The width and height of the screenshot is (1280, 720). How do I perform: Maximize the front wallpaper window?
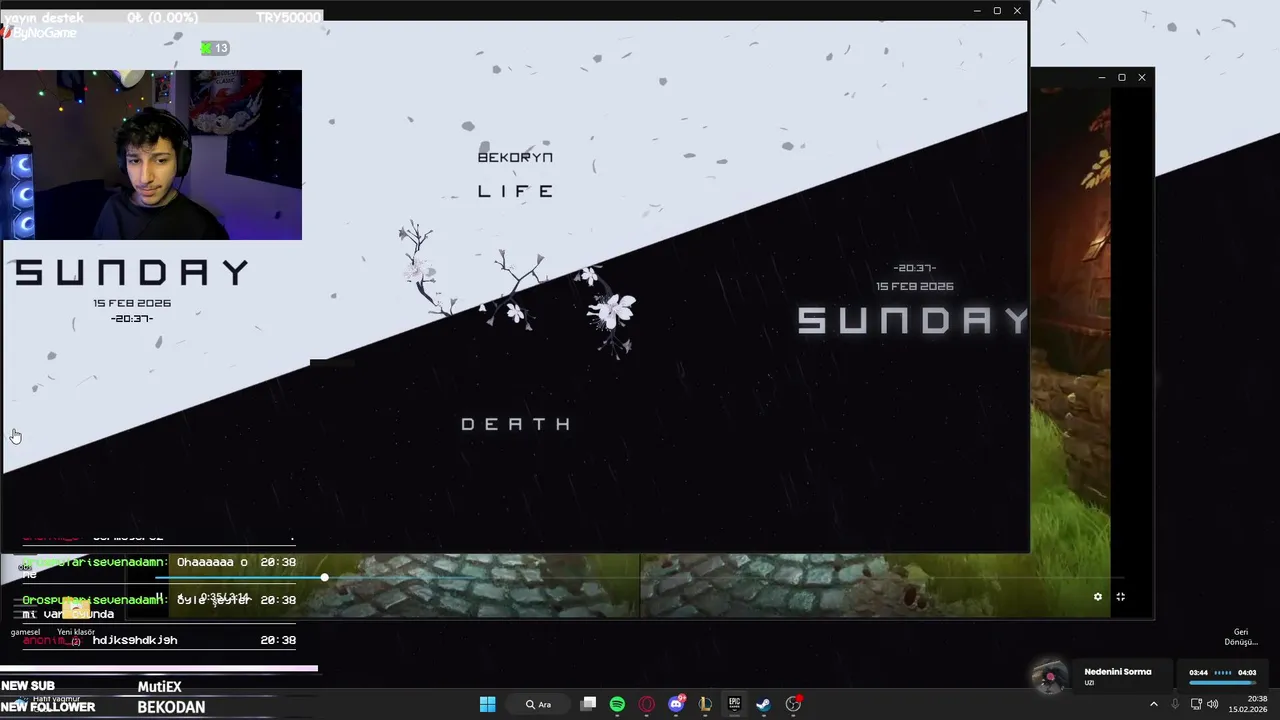pyautogui.click(x=997, y=10)
